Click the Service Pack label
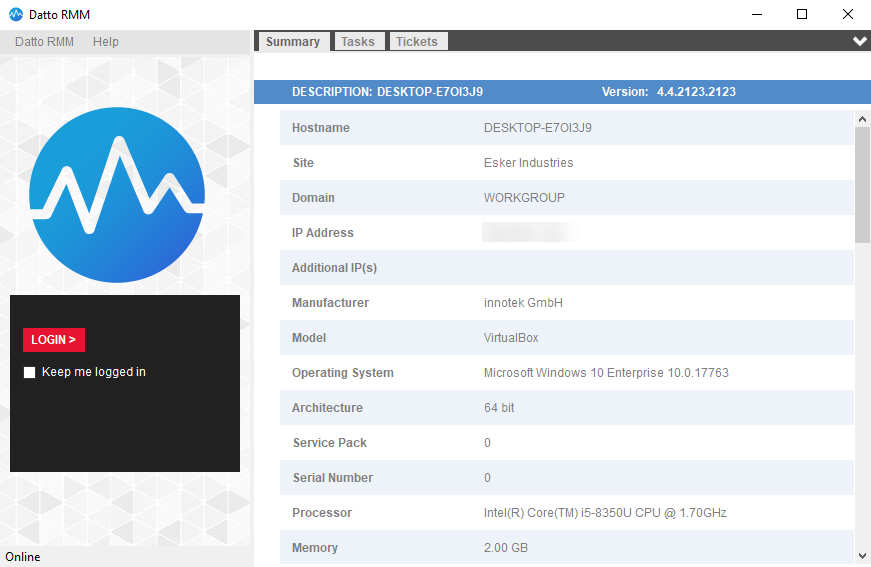The height and width of the screenshot is (567, 871). 329,443
